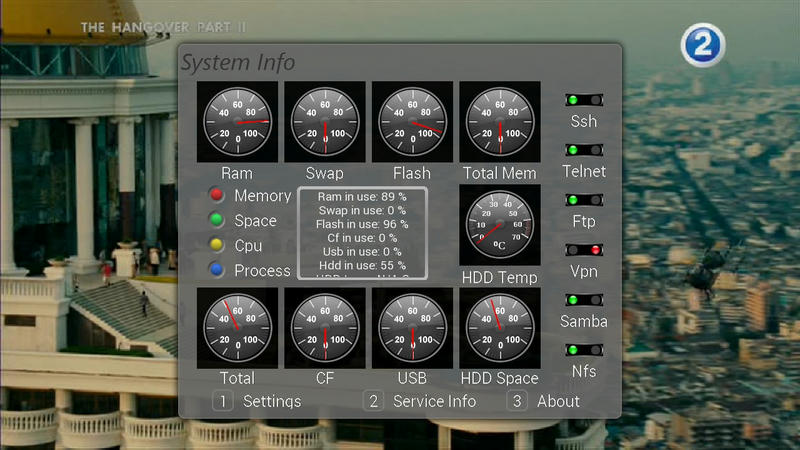Screen dimensions: 800x450
Task: Toggle the Ftp service indicator
Action: click(x=584, y=200)
